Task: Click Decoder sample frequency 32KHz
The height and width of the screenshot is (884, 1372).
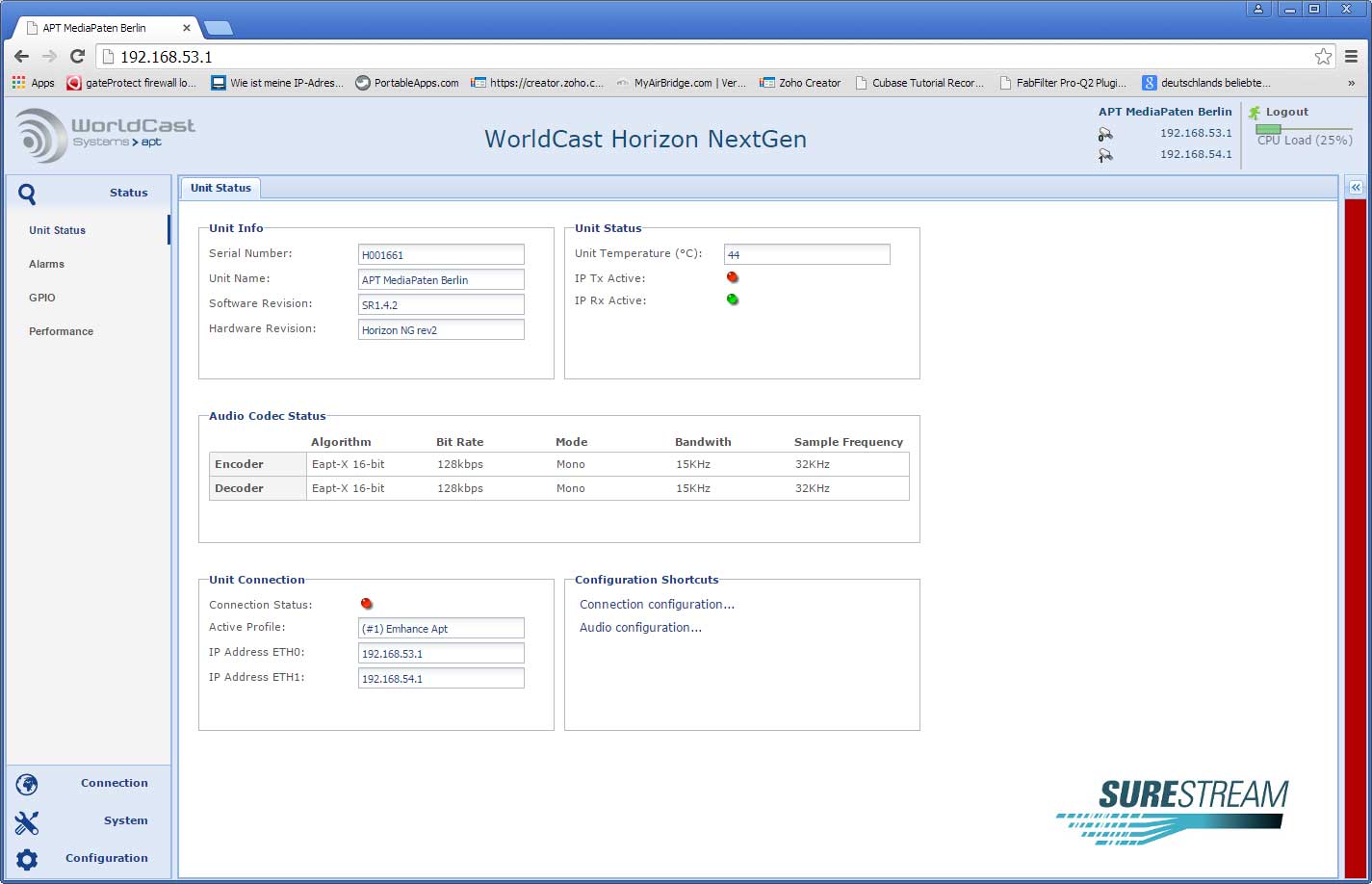Action: (x=813, y=488)
